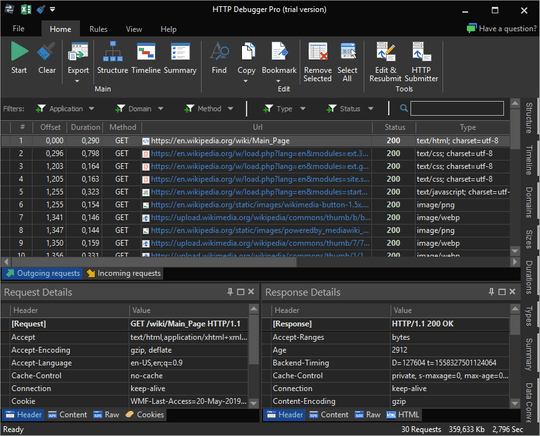Pin the Request Details panel
Image resolution: width=540 pixels, height=436 pixels.
230,292
